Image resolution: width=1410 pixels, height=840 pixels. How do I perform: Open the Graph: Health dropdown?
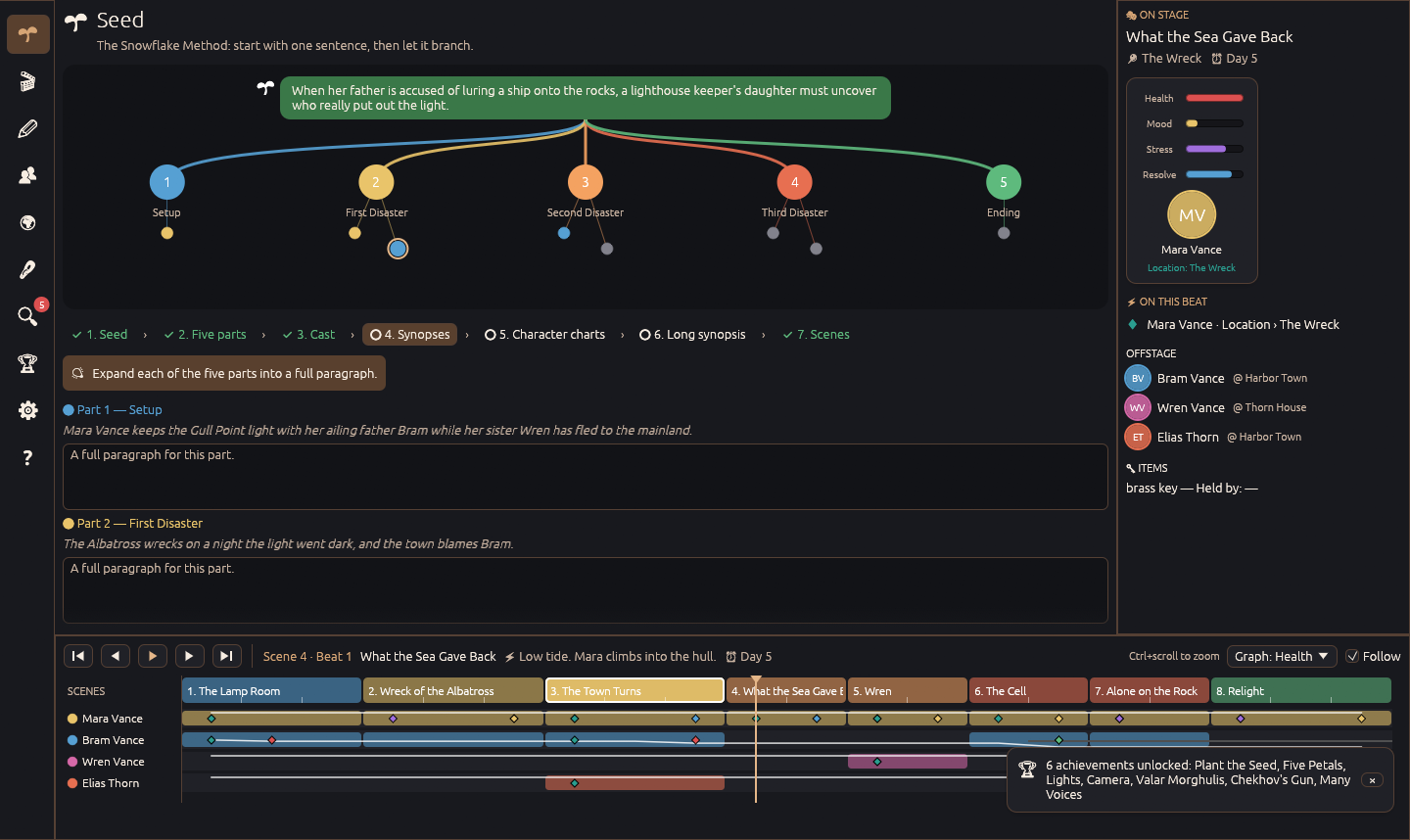(x=1282, y=656)
